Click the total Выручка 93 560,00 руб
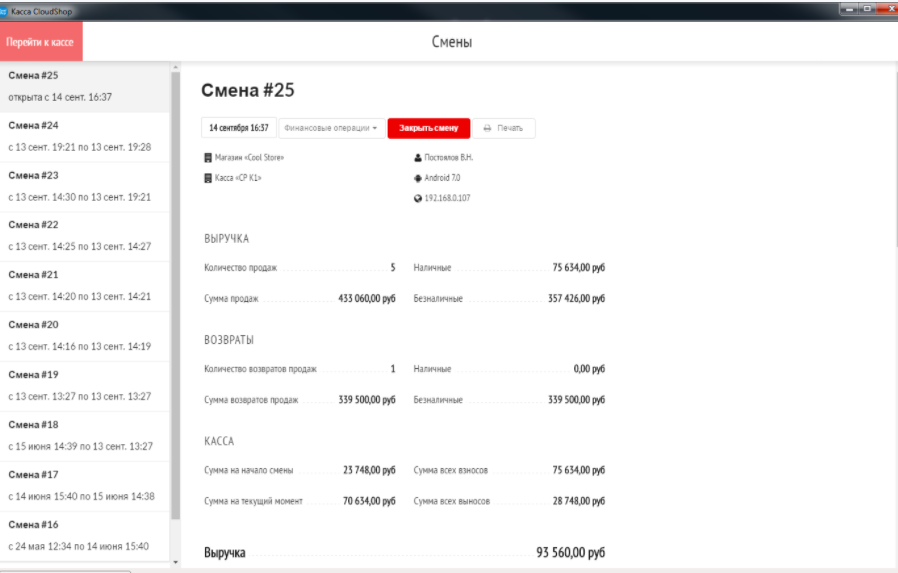 tap(570, 552)
